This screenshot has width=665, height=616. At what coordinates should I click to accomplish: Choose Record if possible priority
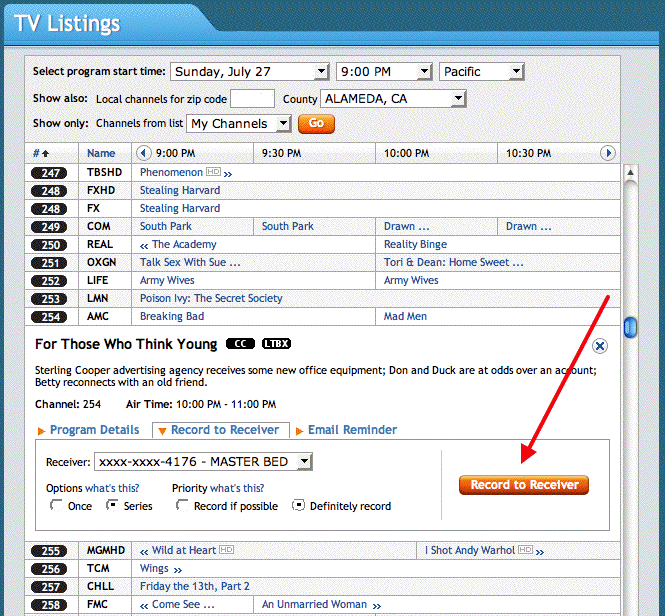(x=182, y=506)
